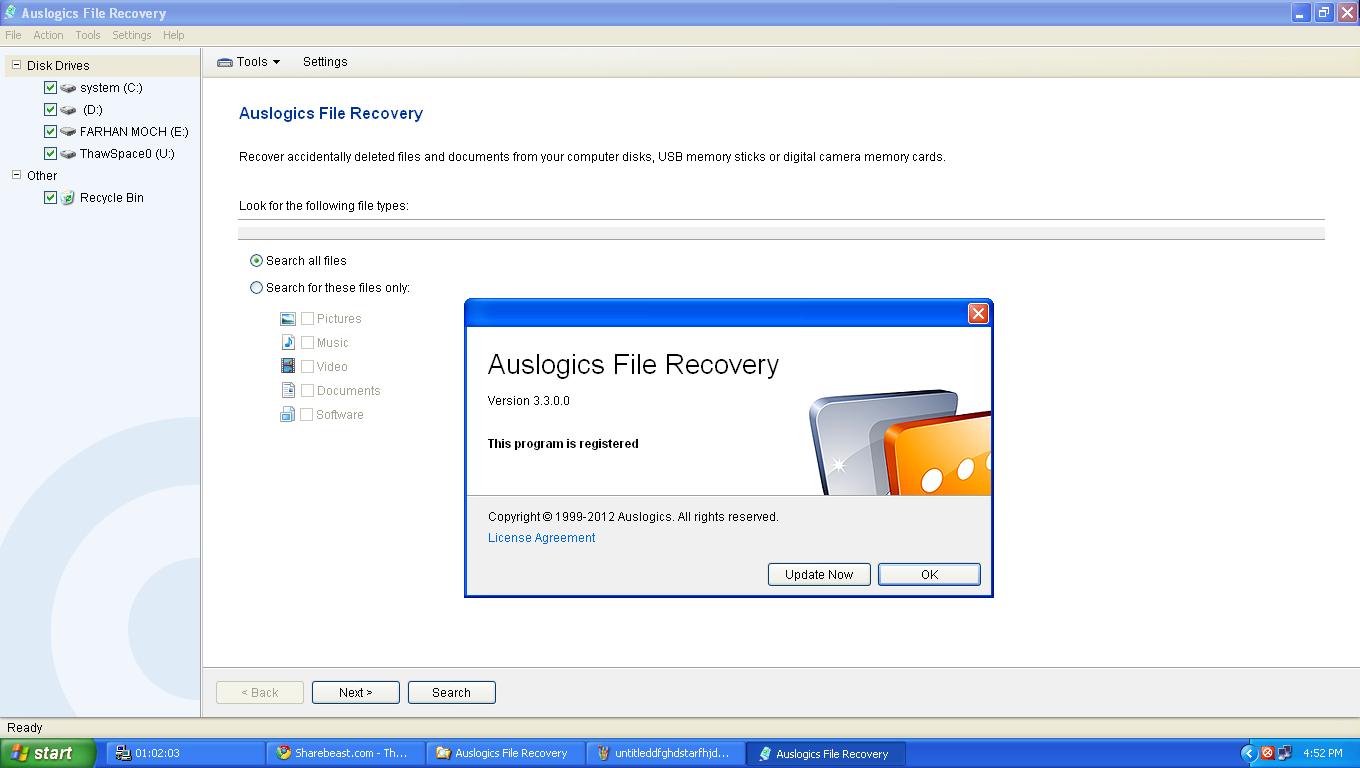Click the disabled < Back button
The image size is (1360, 768).
[x=260, y=692]
